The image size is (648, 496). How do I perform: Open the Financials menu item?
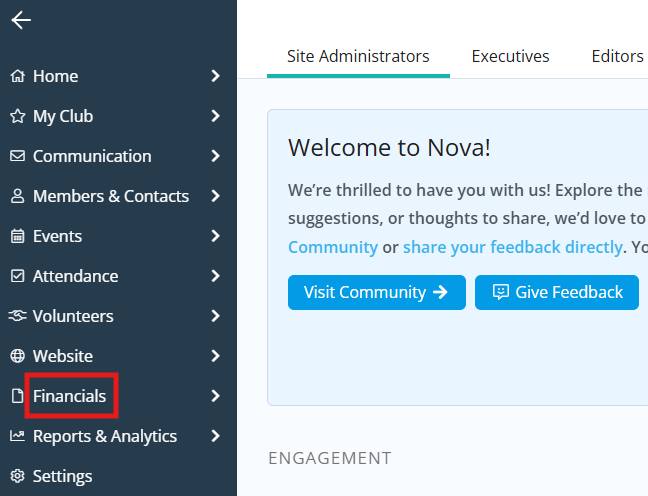[x=69, y=396]
